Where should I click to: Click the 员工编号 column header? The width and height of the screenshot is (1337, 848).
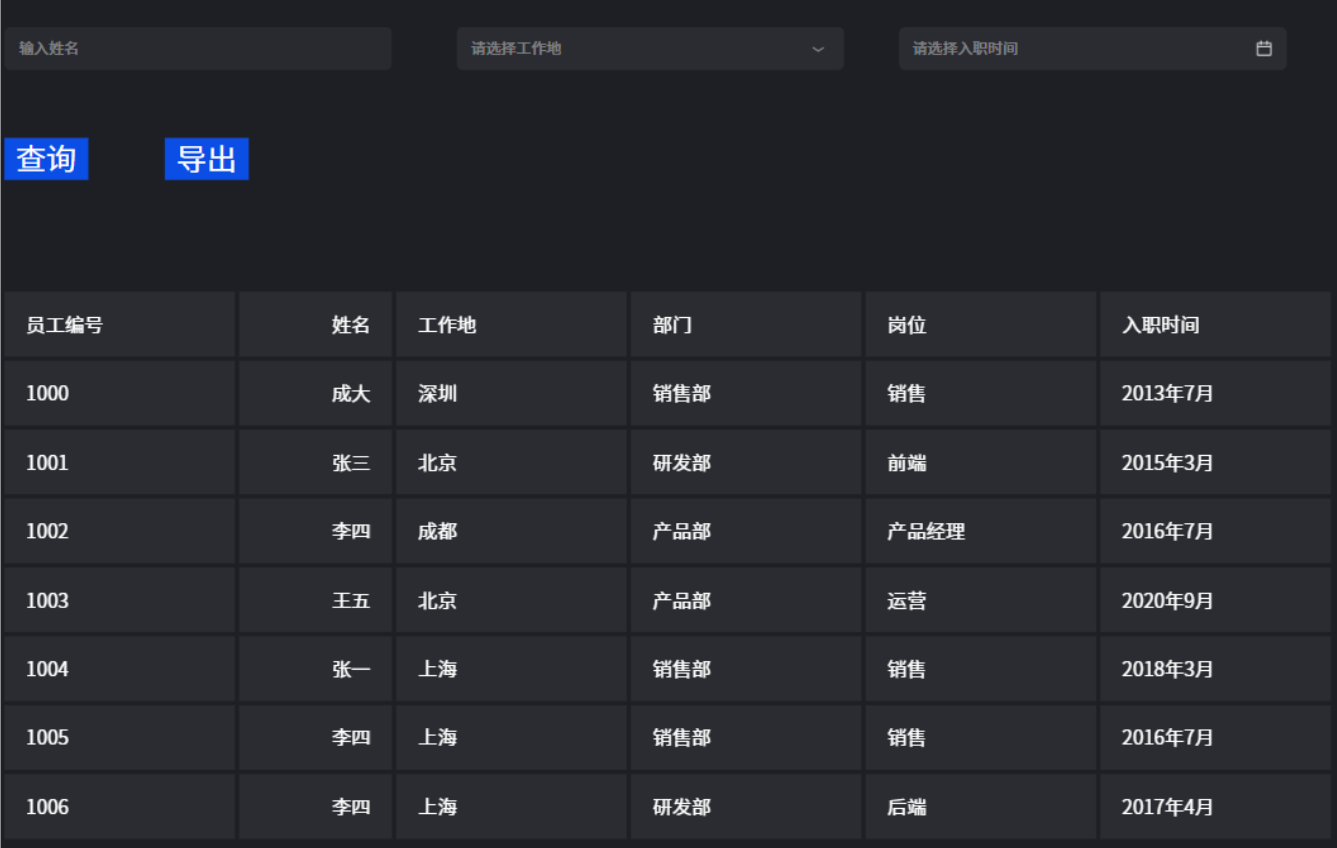[119, 325]
